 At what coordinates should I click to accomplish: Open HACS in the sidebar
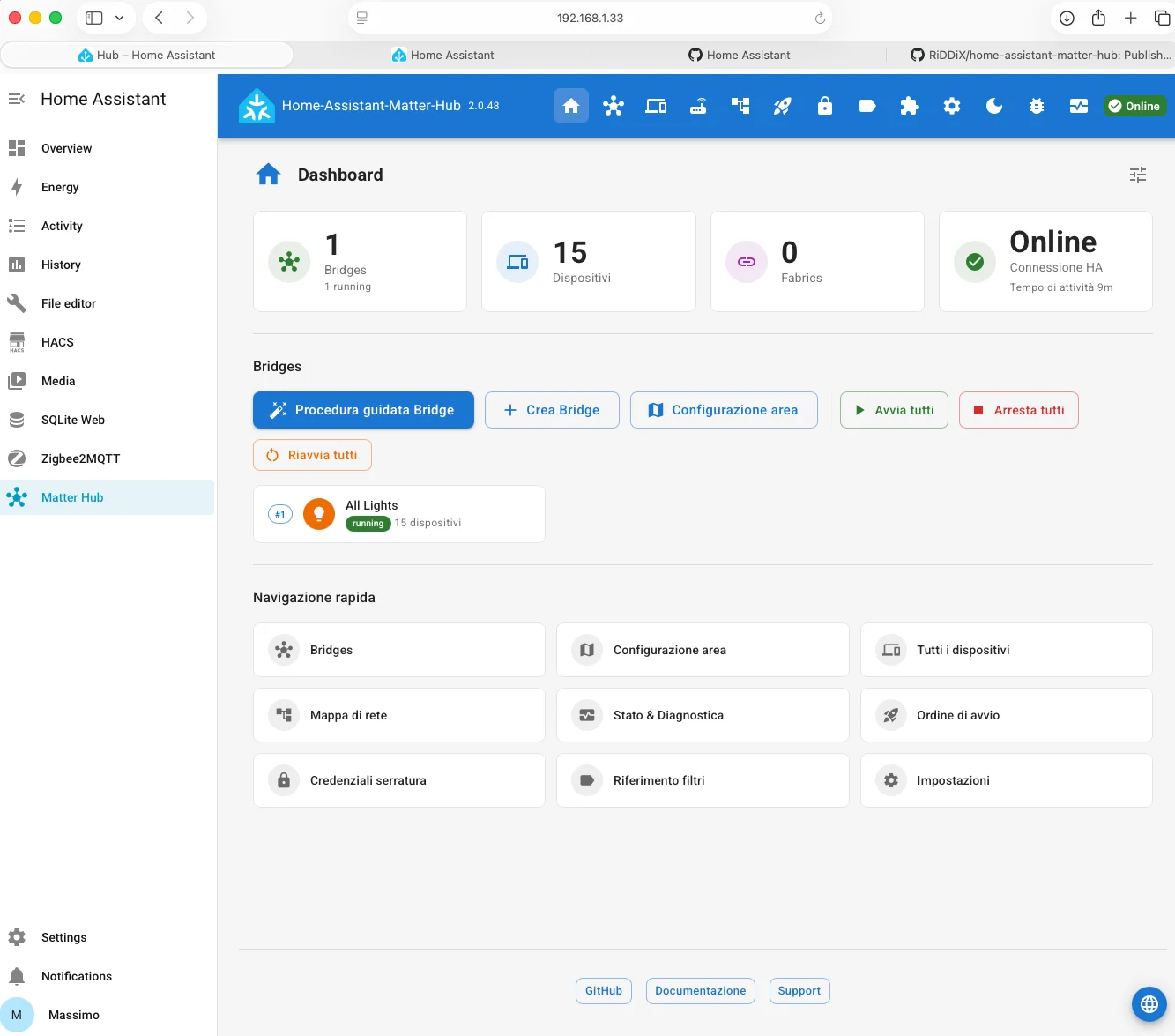point(108,342)
